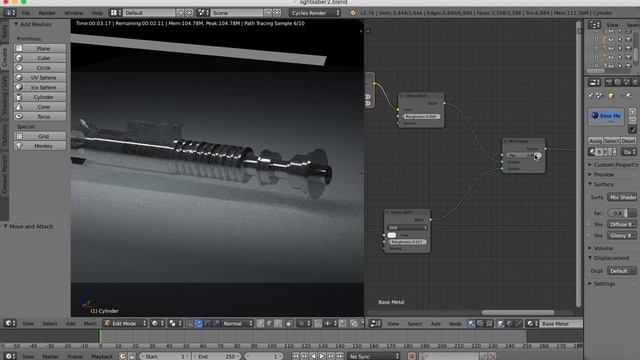
Task: Add a Cube mesh primitive
Action: (40, 58)
